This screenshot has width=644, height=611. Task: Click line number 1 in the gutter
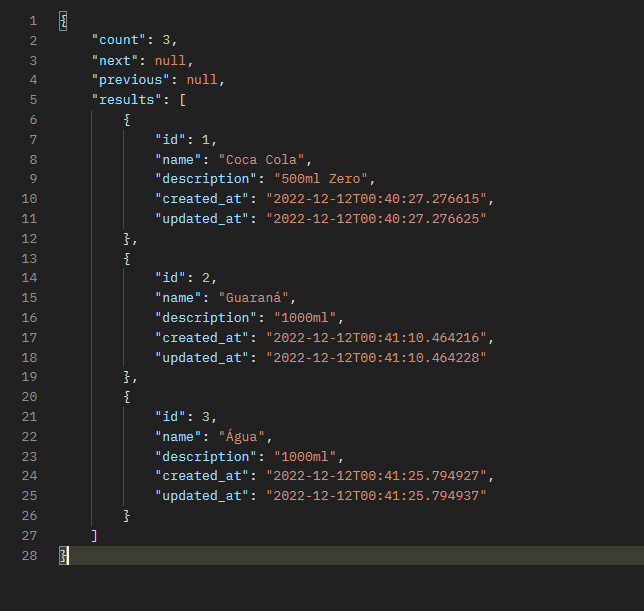33,21
